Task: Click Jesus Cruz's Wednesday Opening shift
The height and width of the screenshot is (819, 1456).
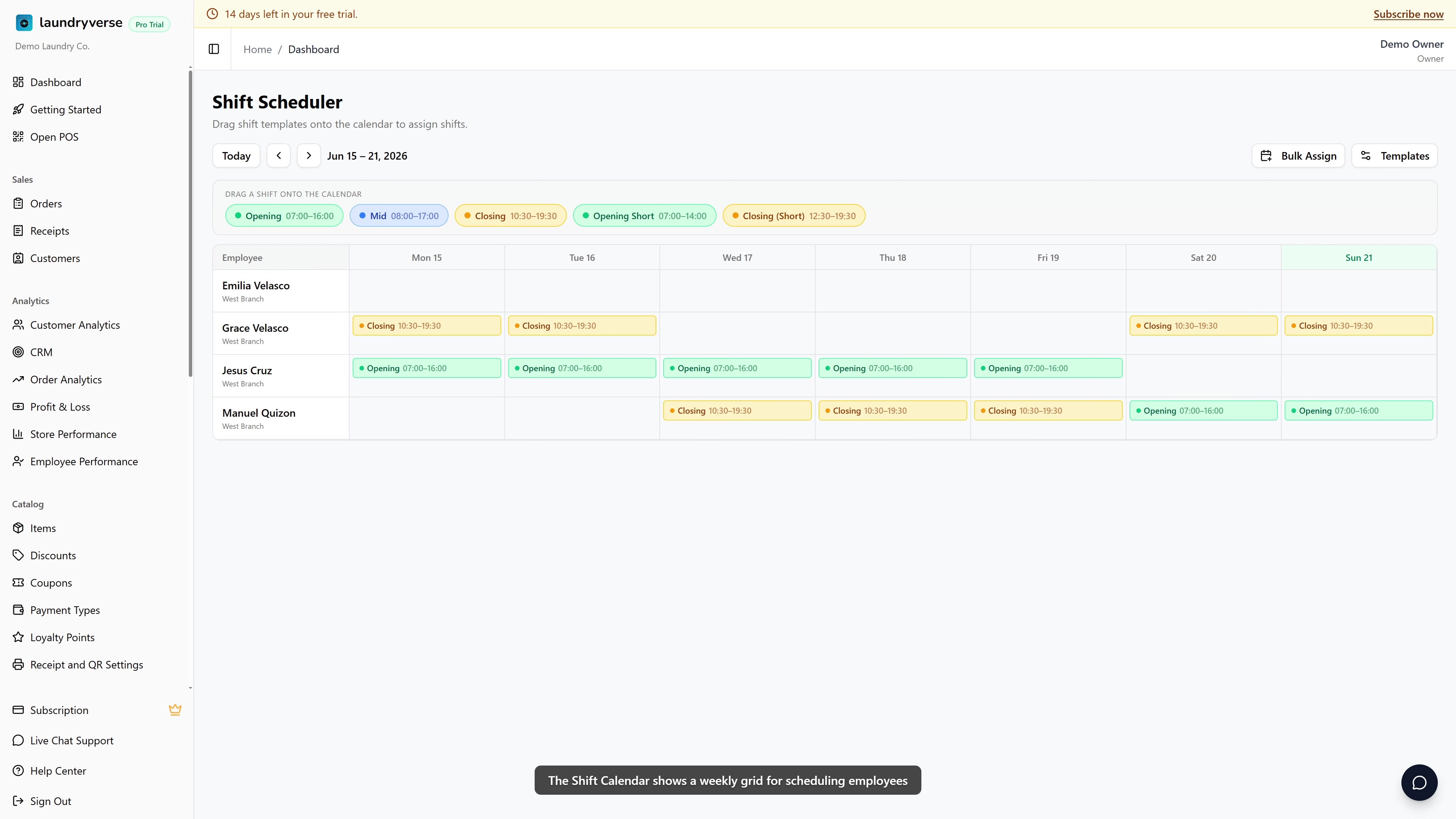Action: (x=737, y=368)
